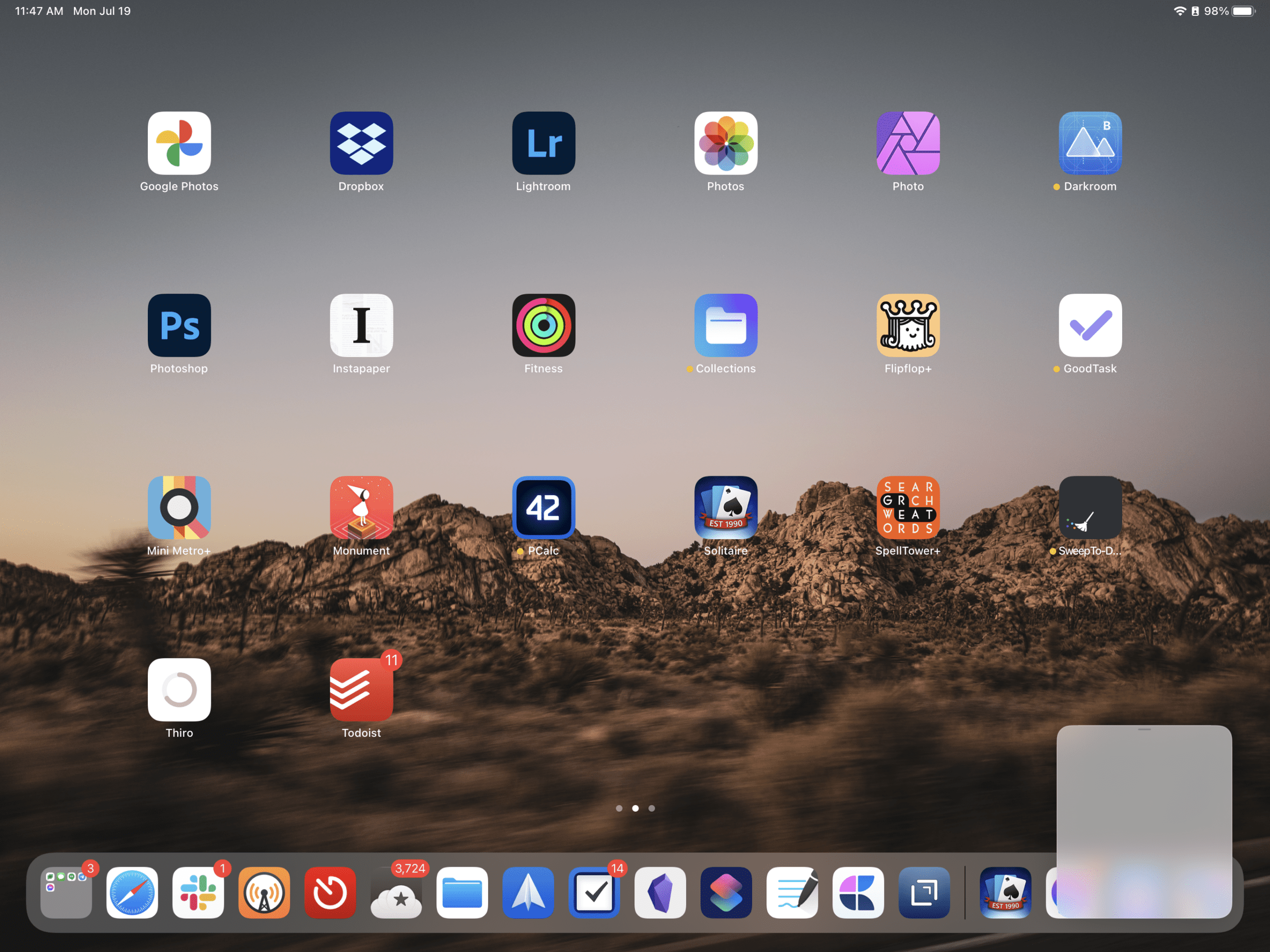Open the purple crystal Obsidian app
The height and width of the screenshot is (952, 1270).
pos(660,892)
